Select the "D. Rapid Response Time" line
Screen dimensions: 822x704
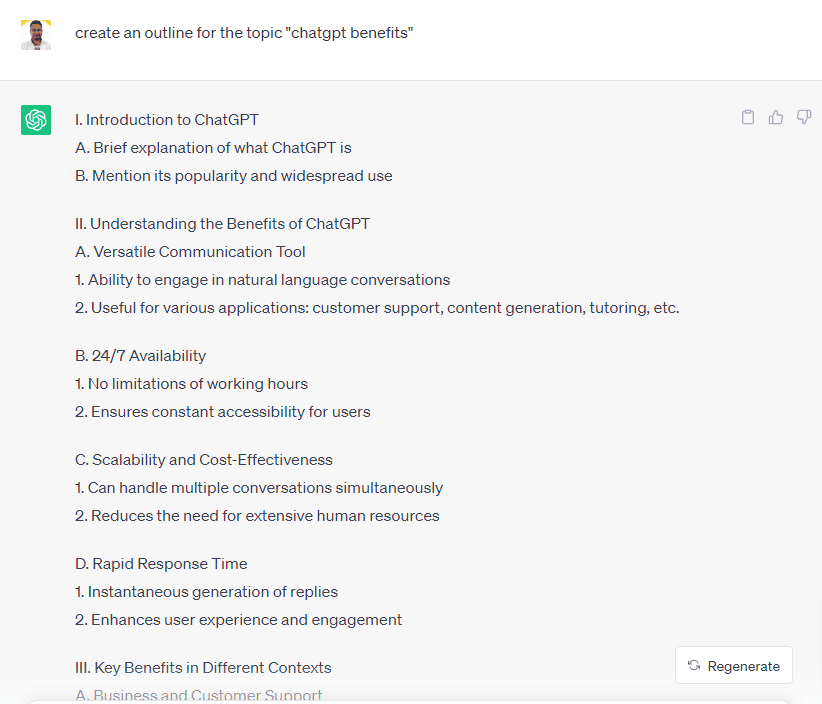(161, 564)
